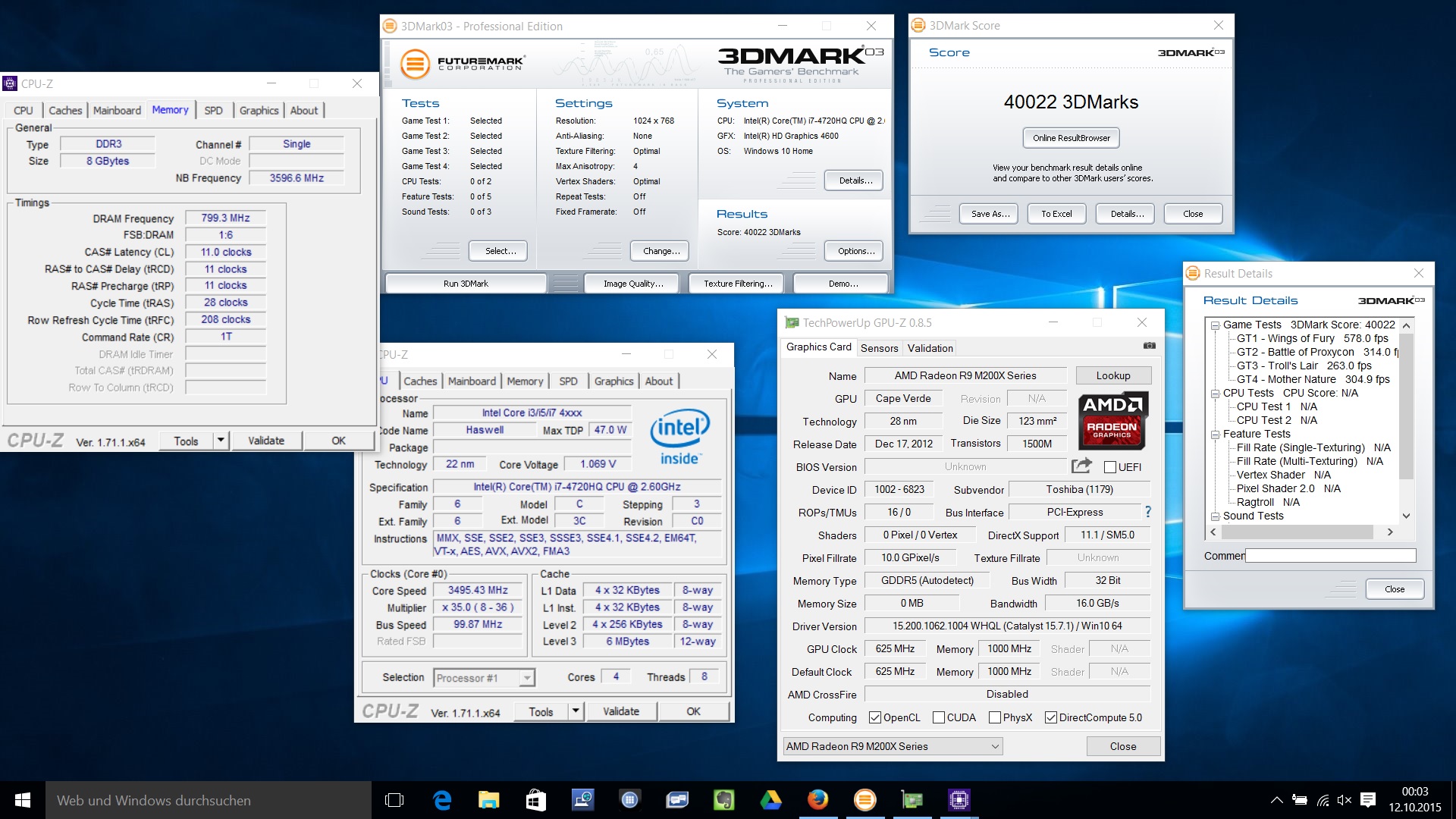
Task: Click Validate in the CPU-Z Memory window
Action: (266, 441)
